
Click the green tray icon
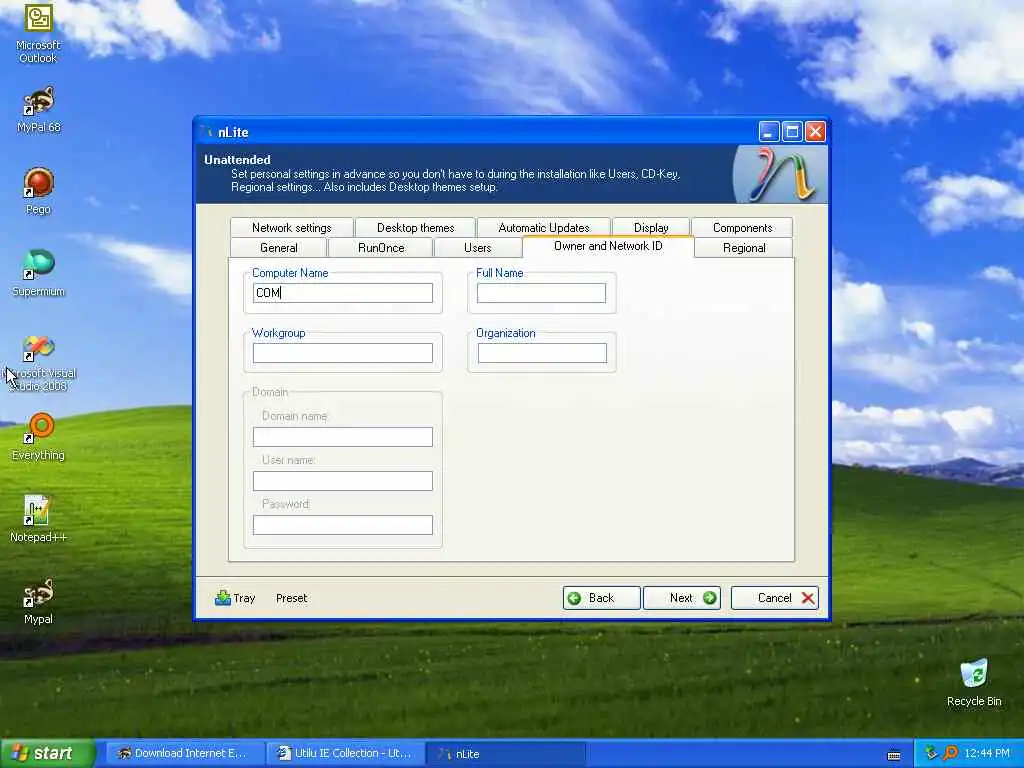tap(931, 753)
